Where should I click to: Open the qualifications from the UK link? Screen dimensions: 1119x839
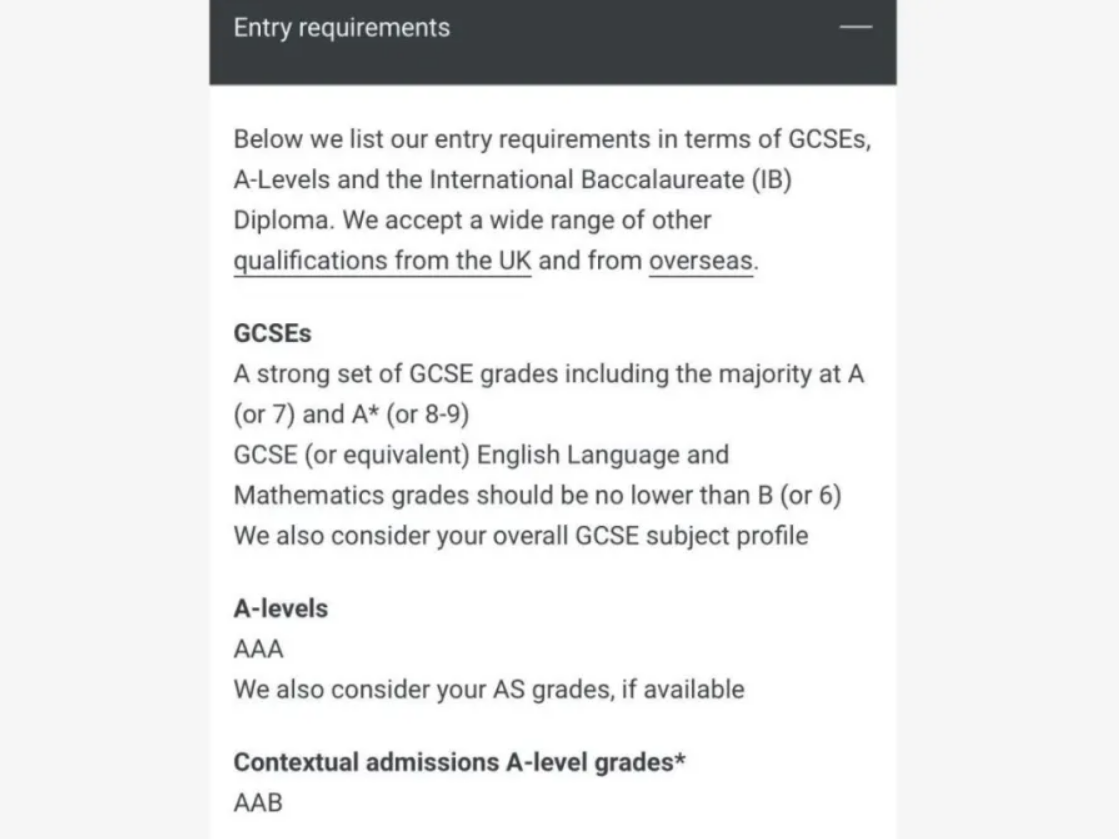[x=383, y=261]
